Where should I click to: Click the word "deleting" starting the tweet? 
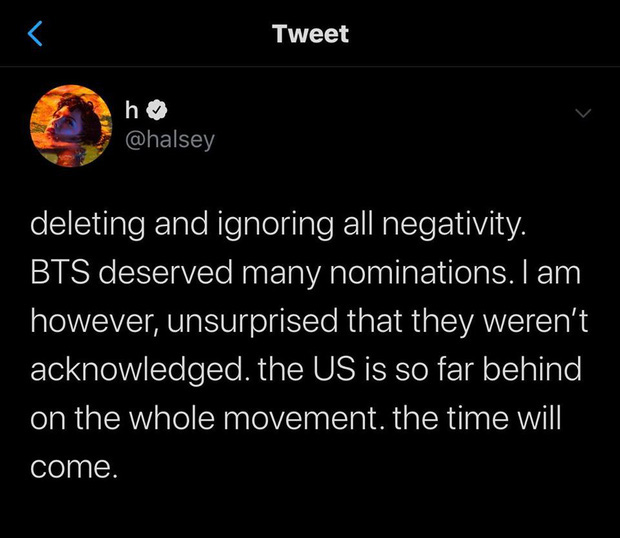coord(87,224)
